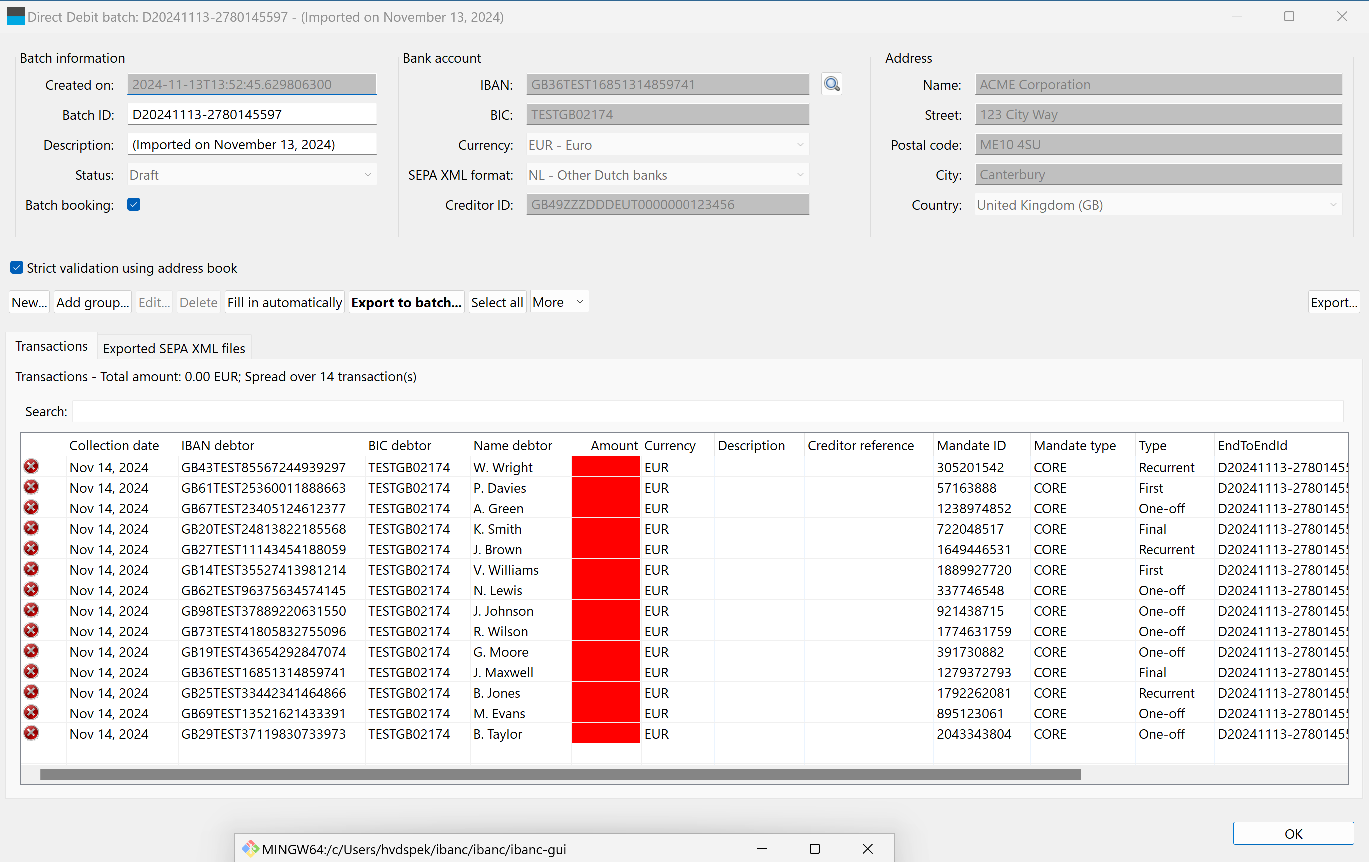Click into the transactions Search field
This screenshot has width=1369, height=862.
pos(707,411)
